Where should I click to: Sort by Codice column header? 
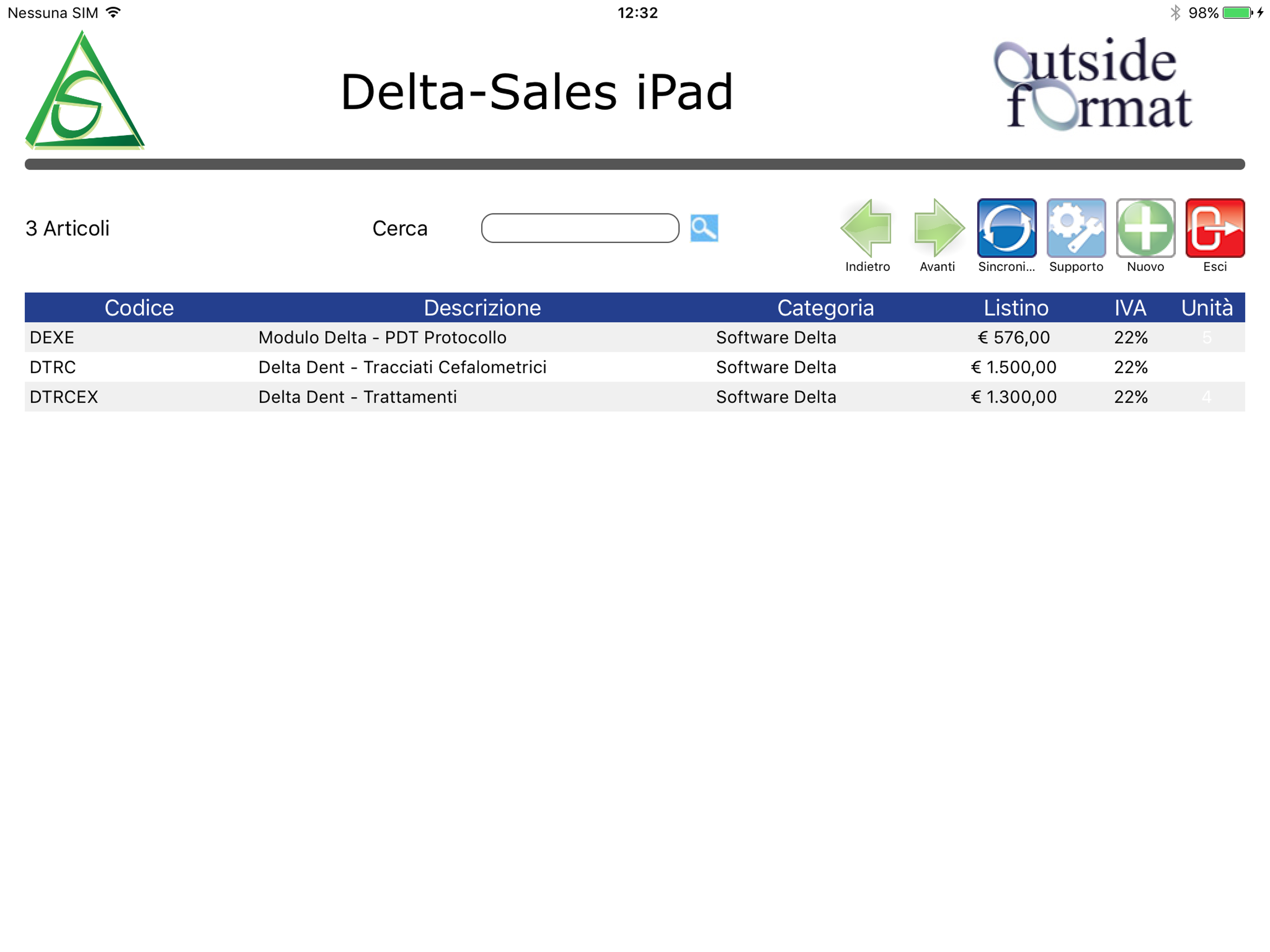pos(139,308)
